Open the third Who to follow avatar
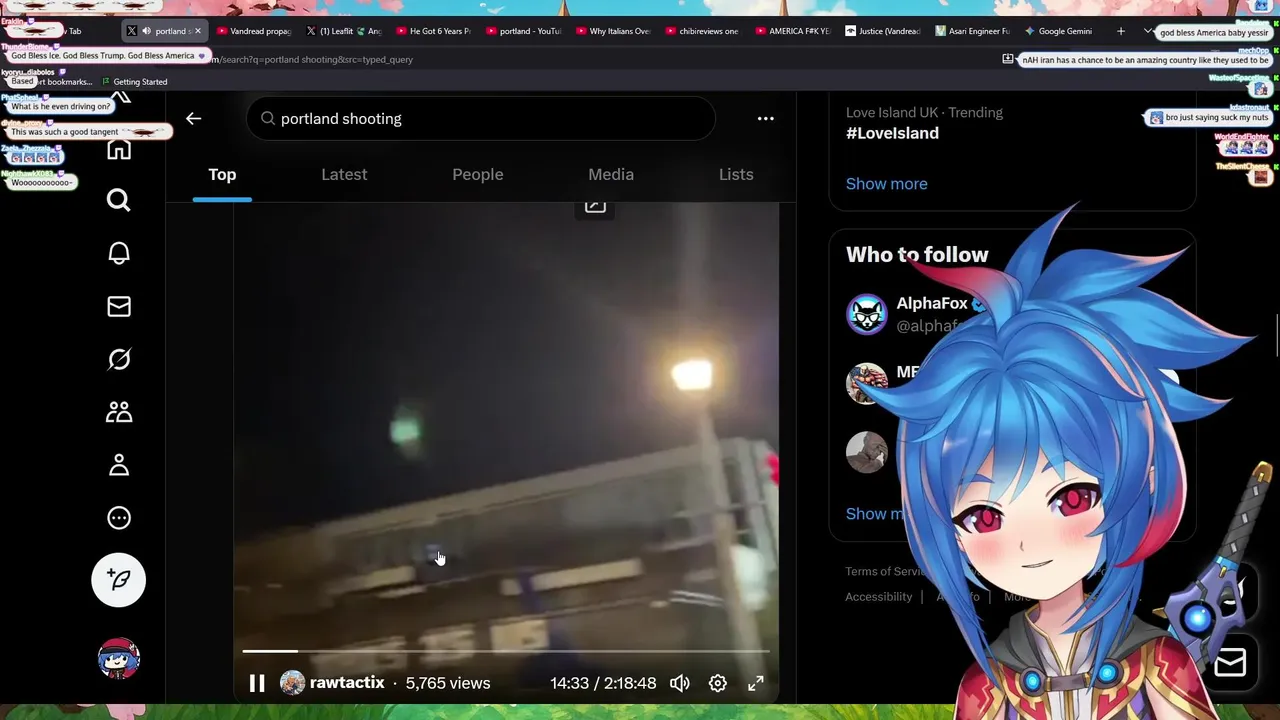This screenshot has height=720, width=1280. [x=867, y=451]
